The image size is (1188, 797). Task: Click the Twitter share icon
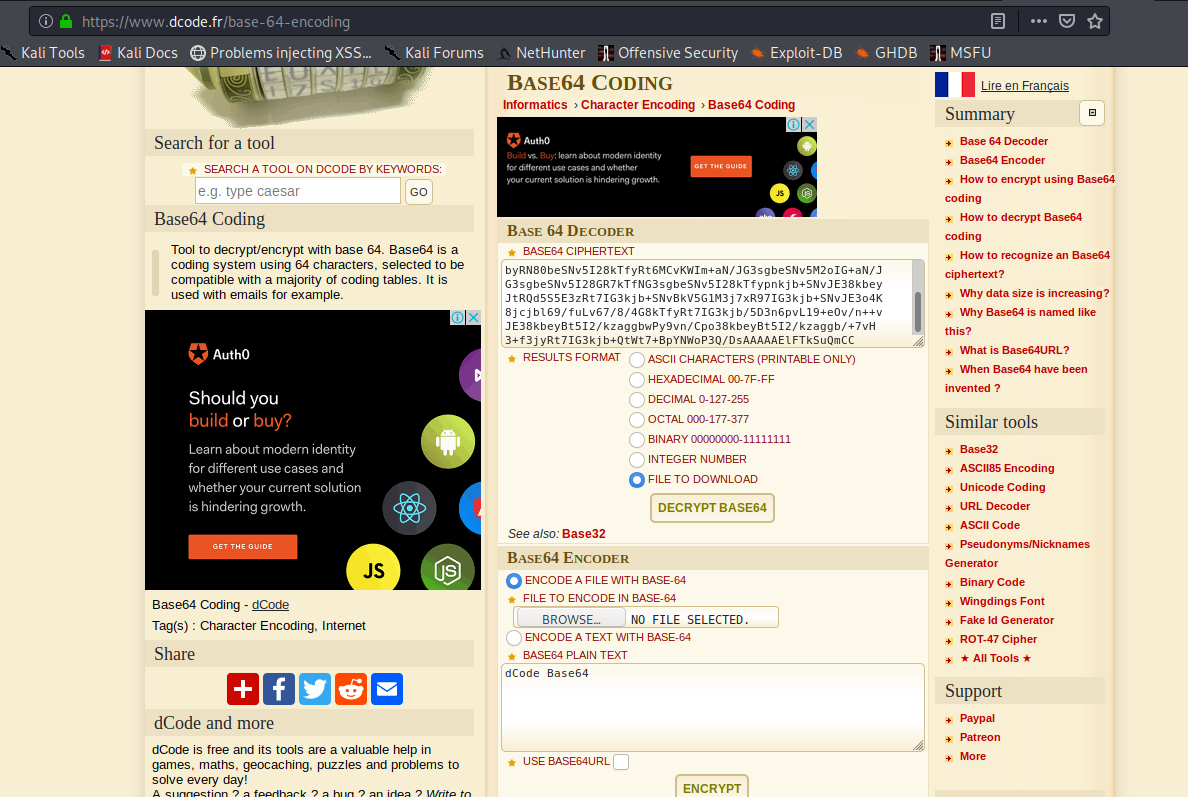point(314,688)
